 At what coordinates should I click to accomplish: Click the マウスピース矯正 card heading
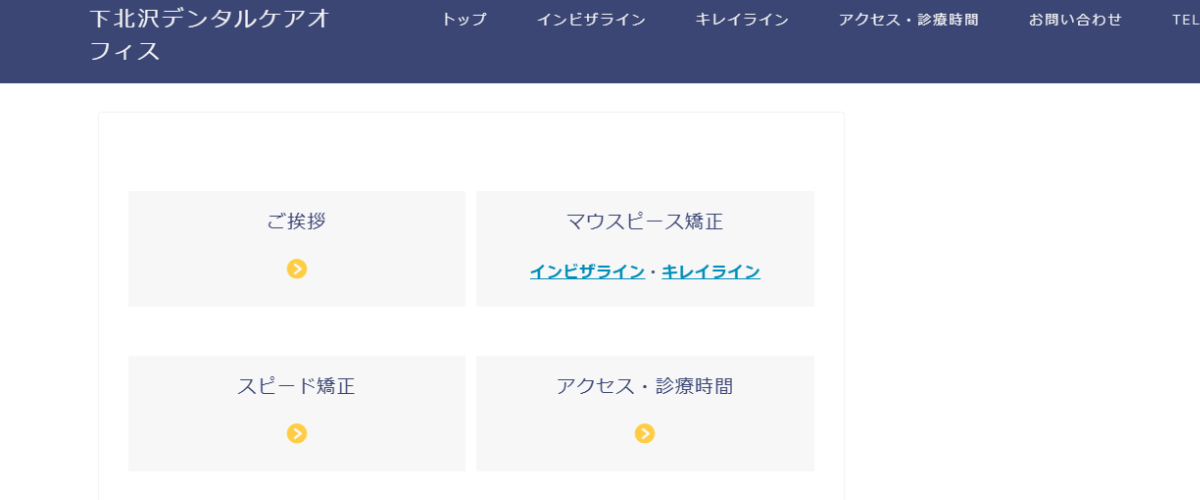(x=645, y=221)
